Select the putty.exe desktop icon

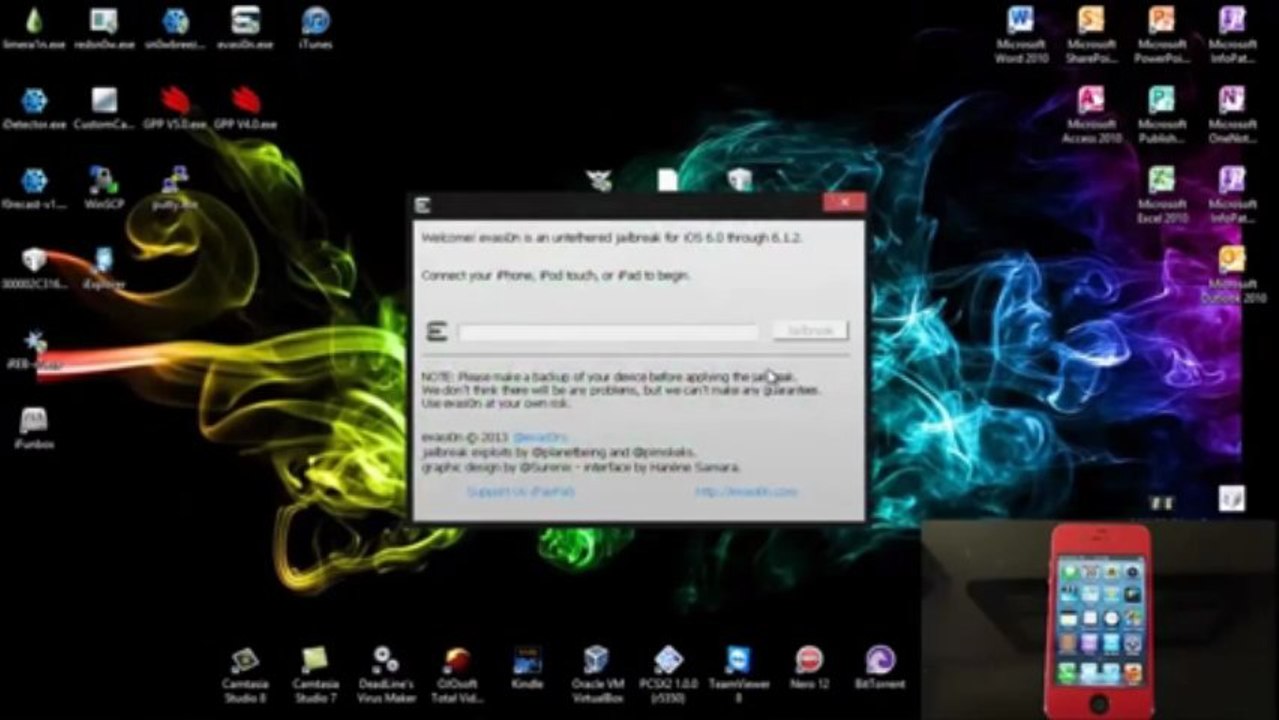pyautogui.click(x=175, y=188)
